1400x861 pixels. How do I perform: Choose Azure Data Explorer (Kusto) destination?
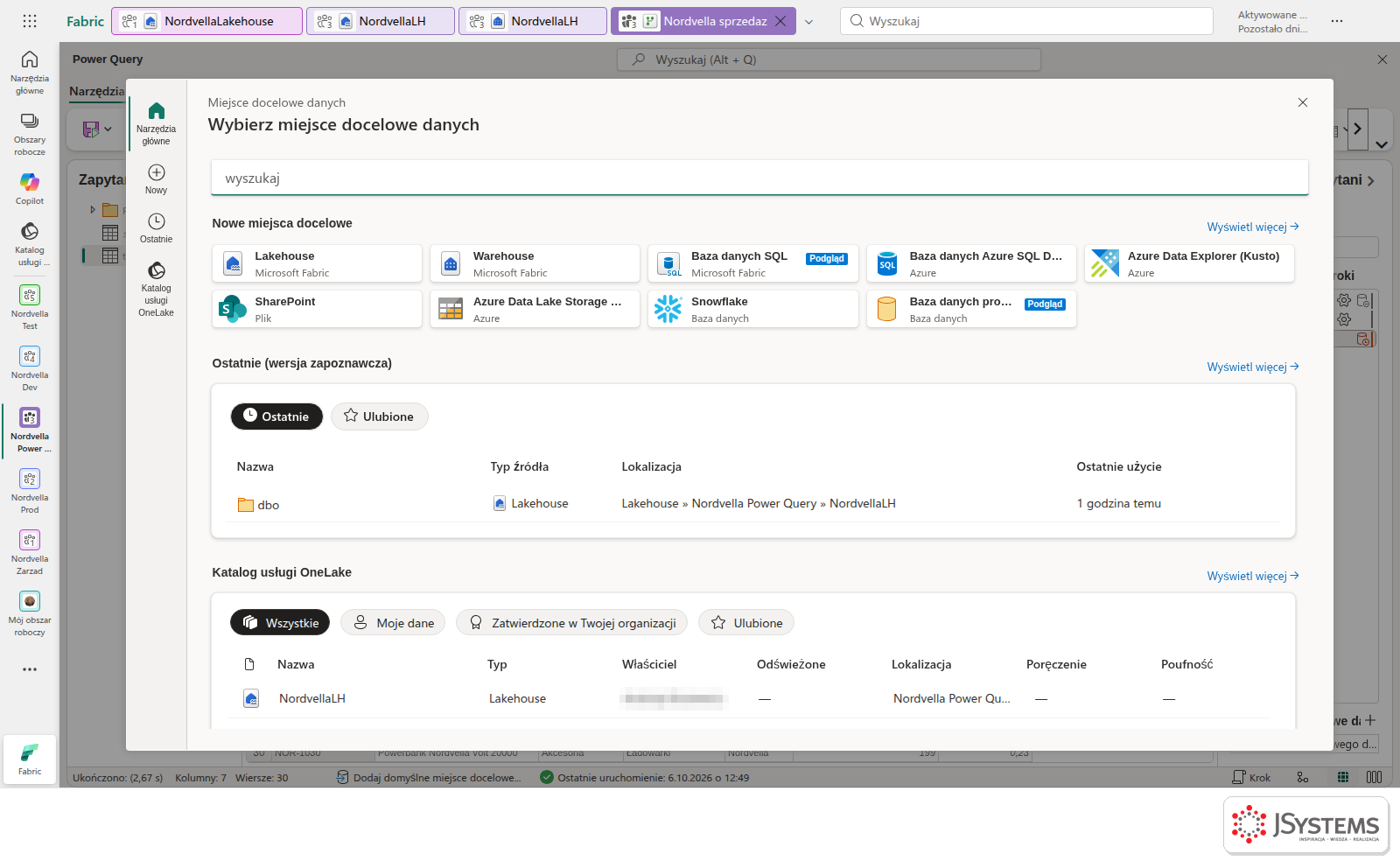click(1189, 263)
